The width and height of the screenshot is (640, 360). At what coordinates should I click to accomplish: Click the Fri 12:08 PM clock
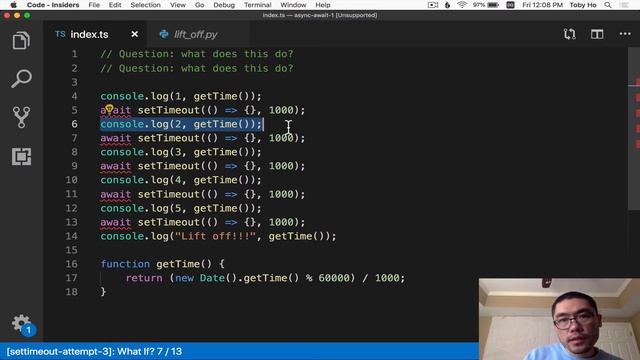pyautogui.click(x=542, y=5)
